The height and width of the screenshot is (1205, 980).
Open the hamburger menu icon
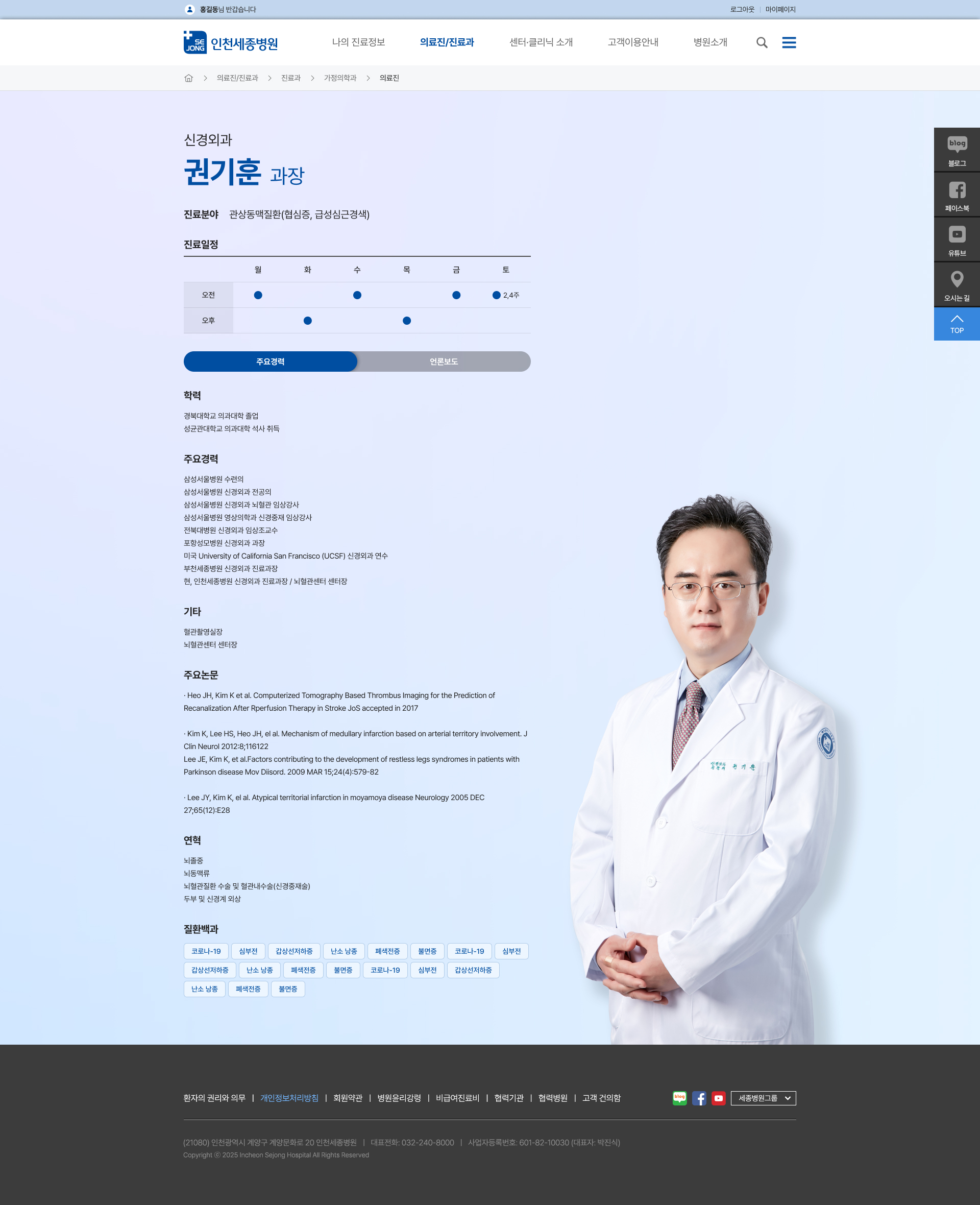pyautogui.click(x=789, y=42)
